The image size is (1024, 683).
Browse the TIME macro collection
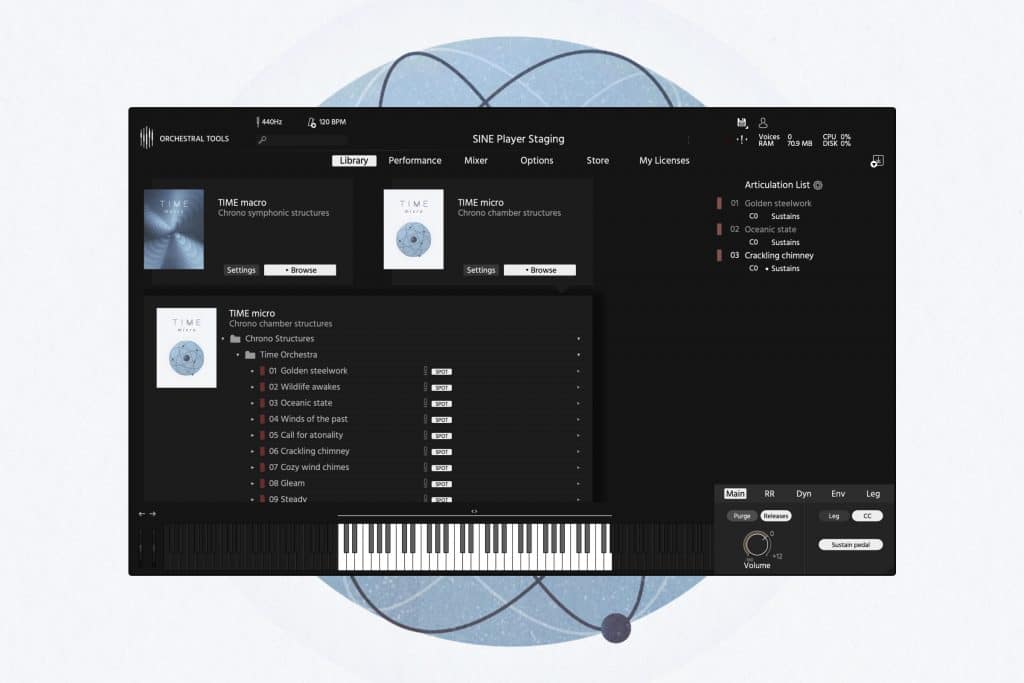point(300,270)
